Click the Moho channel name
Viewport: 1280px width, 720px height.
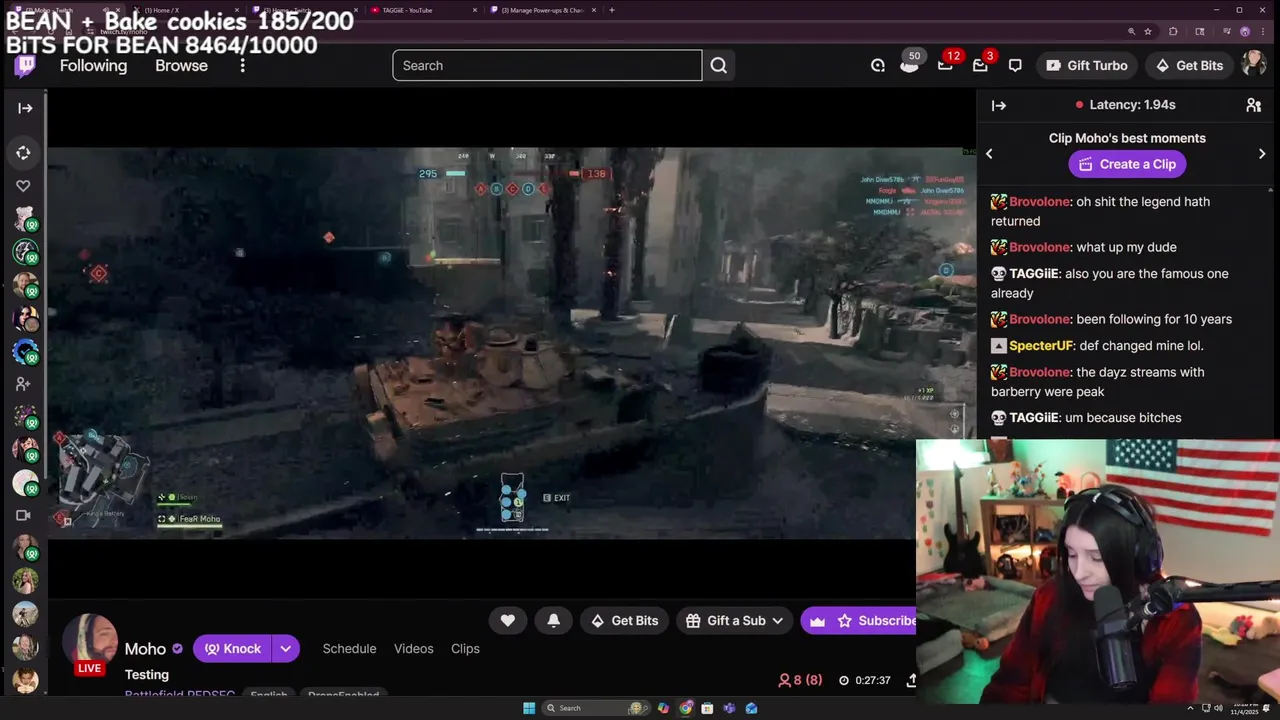145,649
